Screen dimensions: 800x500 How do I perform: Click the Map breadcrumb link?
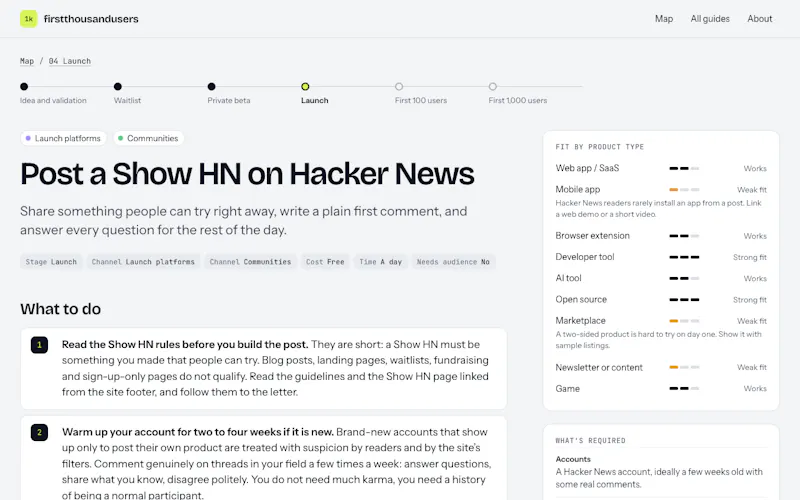(27, 61)
